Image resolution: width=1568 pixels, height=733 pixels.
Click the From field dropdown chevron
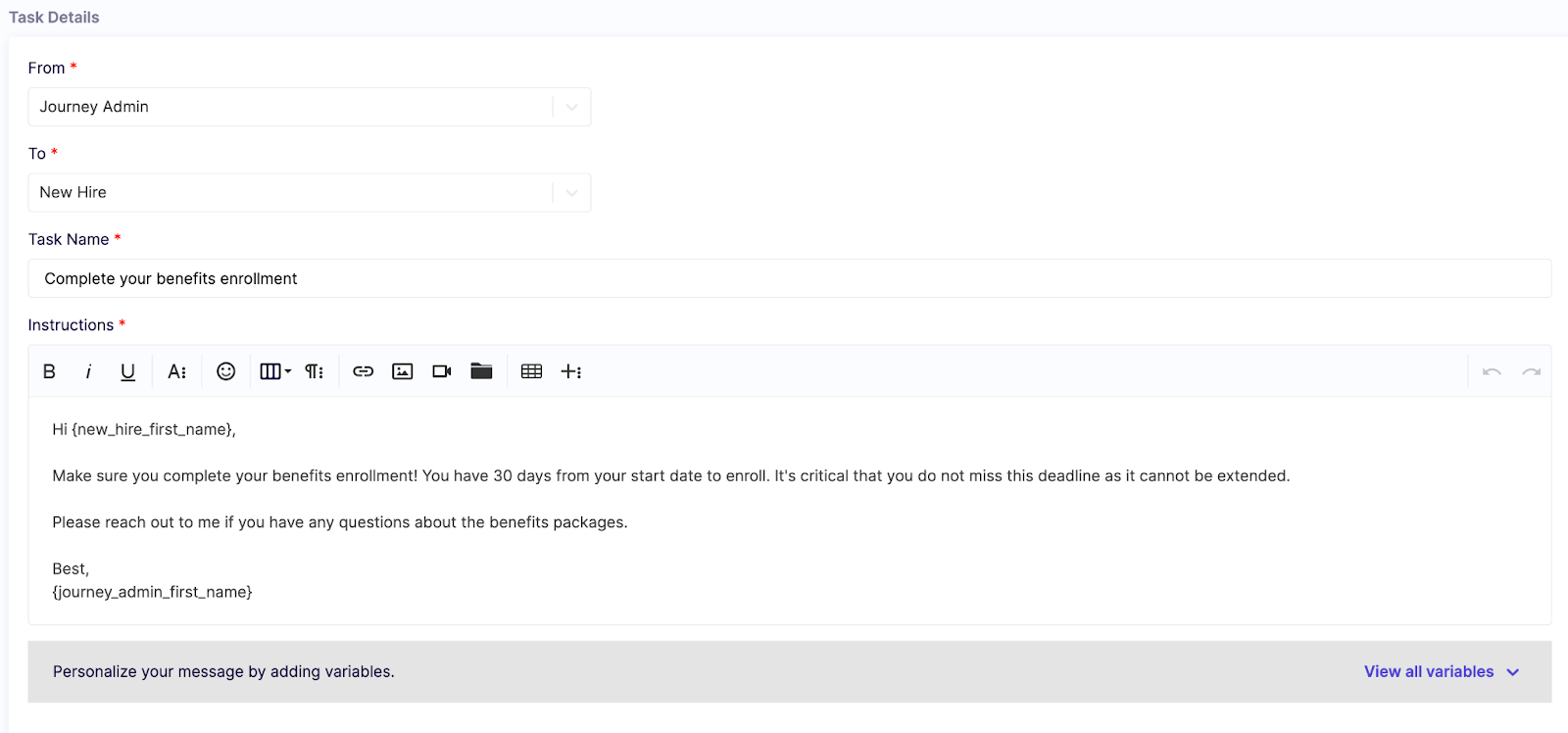pyautogui.click(x=571, y=107)
